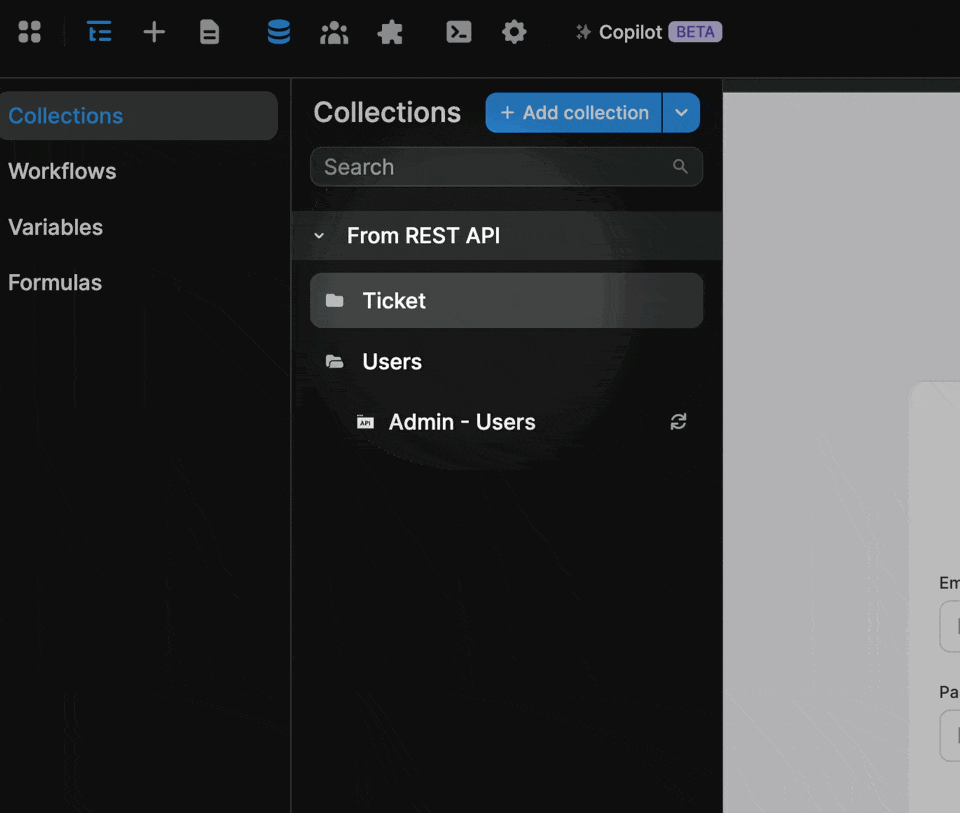Viewport: 960px width, 813px height.
Task: Open the plugins puzzle piece icon
Action: [390, 32]
